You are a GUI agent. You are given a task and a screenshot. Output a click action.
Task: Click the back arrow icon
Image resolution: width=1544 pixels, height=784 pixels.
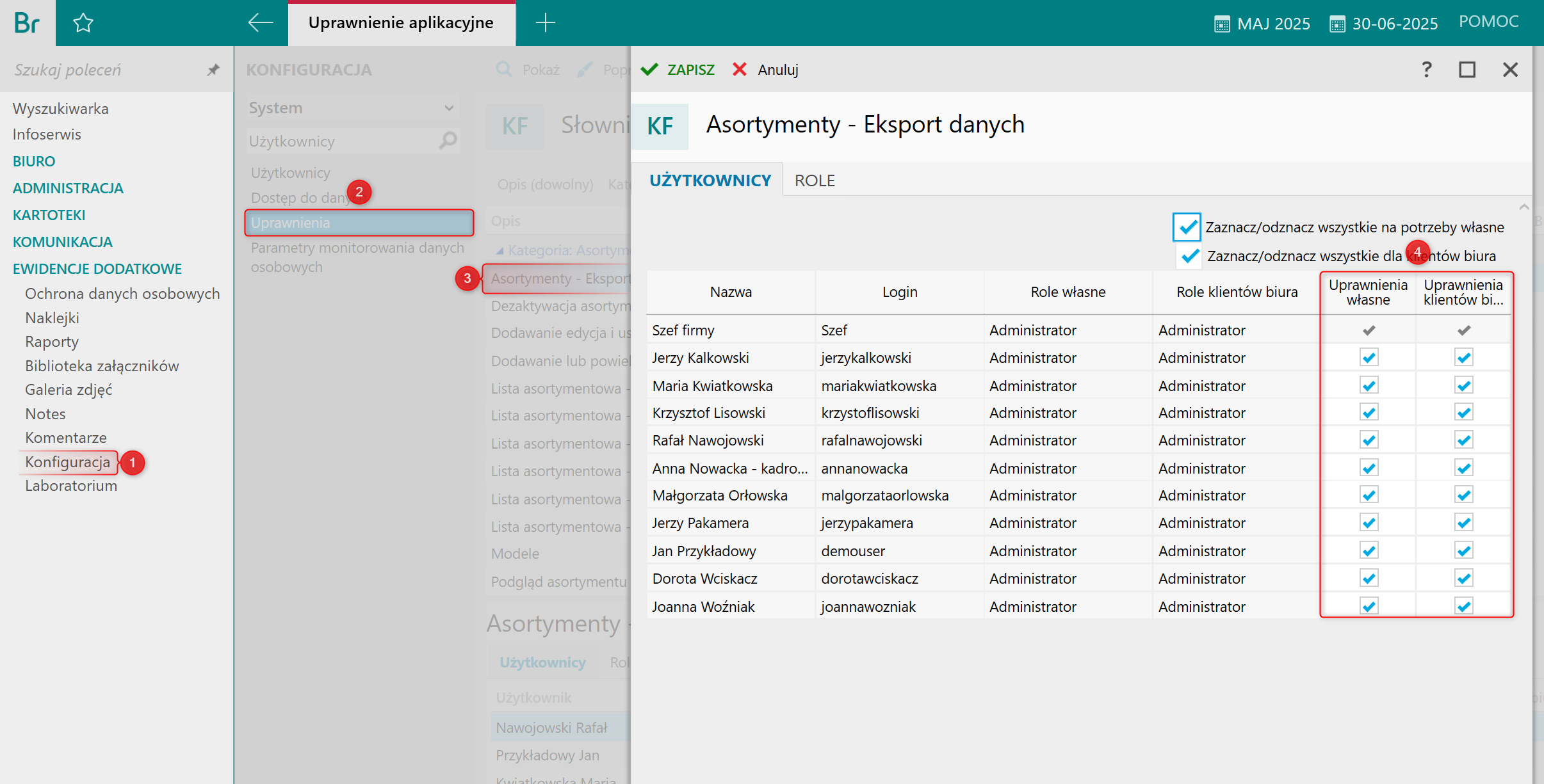260,23
